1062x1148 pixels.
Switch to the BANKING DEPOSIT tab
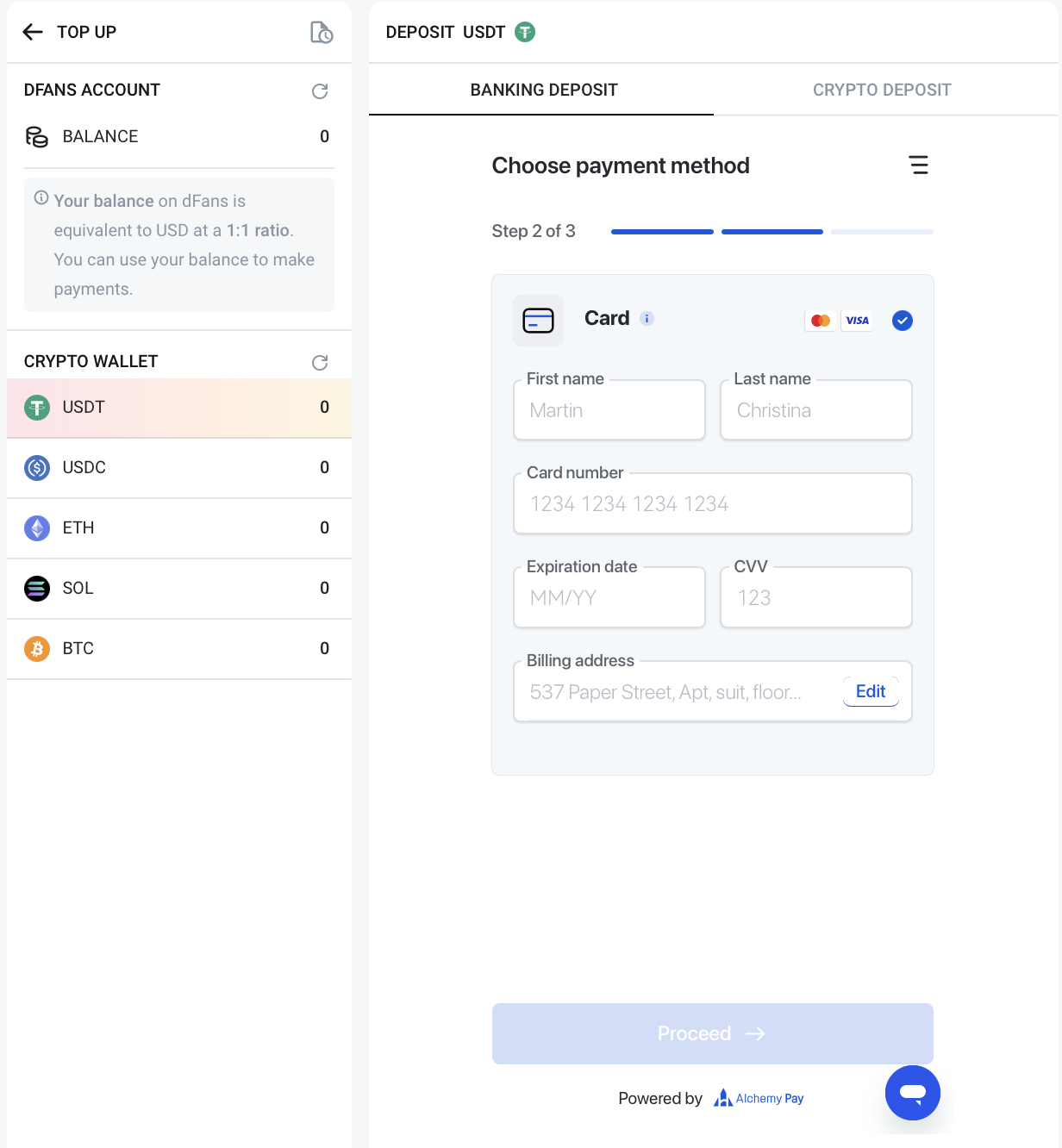[544, 90]
